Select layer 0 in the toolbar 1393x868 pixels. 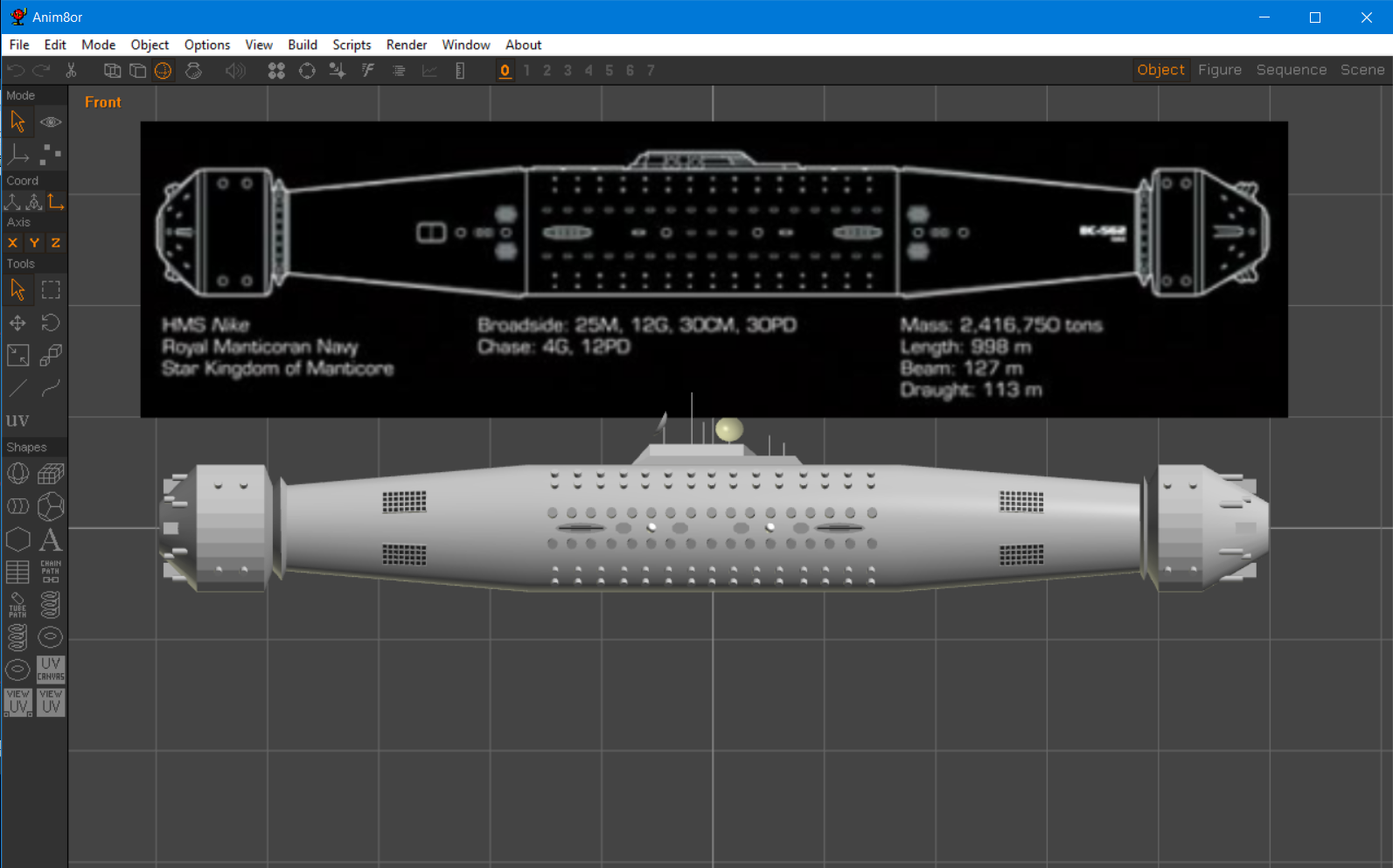pos(505,71)
